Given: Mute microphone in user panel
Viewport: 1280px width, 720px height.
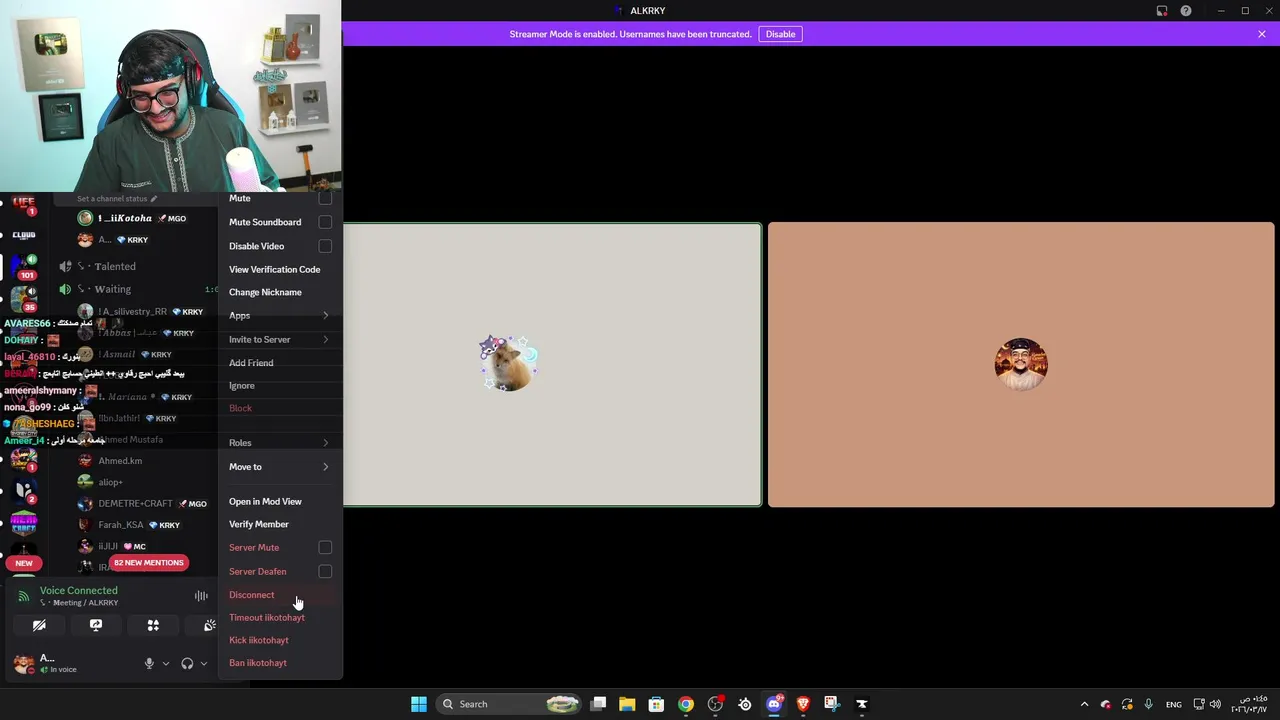Looking at the screenshot, I should pos(149,664).
